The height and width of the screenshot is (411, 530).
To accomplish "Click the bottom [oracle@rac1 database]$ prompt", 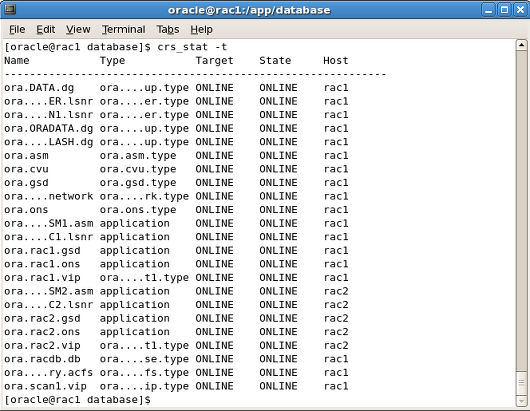I will [x=77, y=400].
